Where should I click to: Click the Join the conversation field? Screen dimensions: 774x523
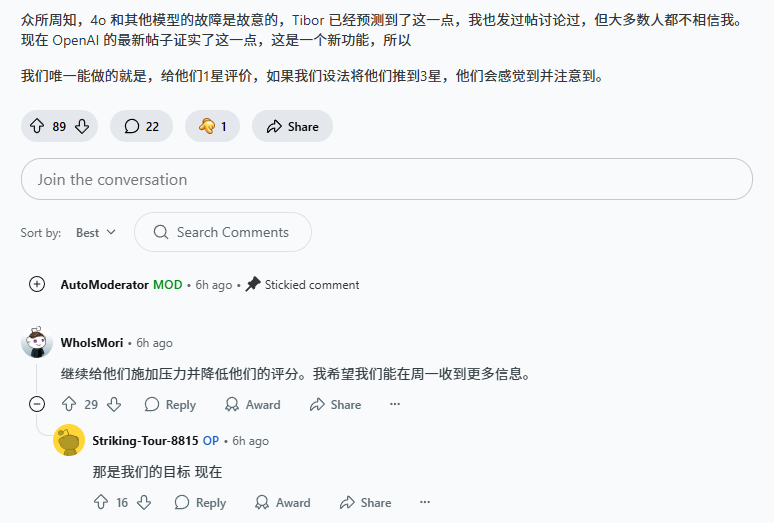pos(386,179)
